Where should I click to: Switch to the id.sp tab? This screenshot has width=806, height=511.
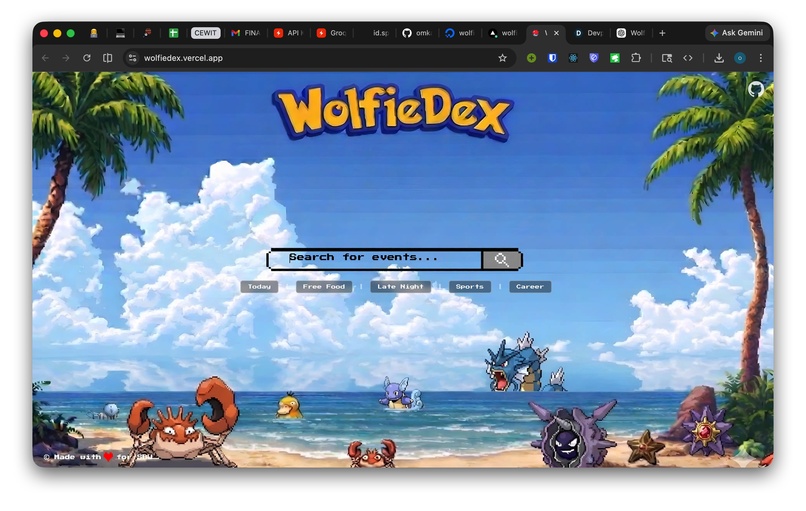(374, 33)
